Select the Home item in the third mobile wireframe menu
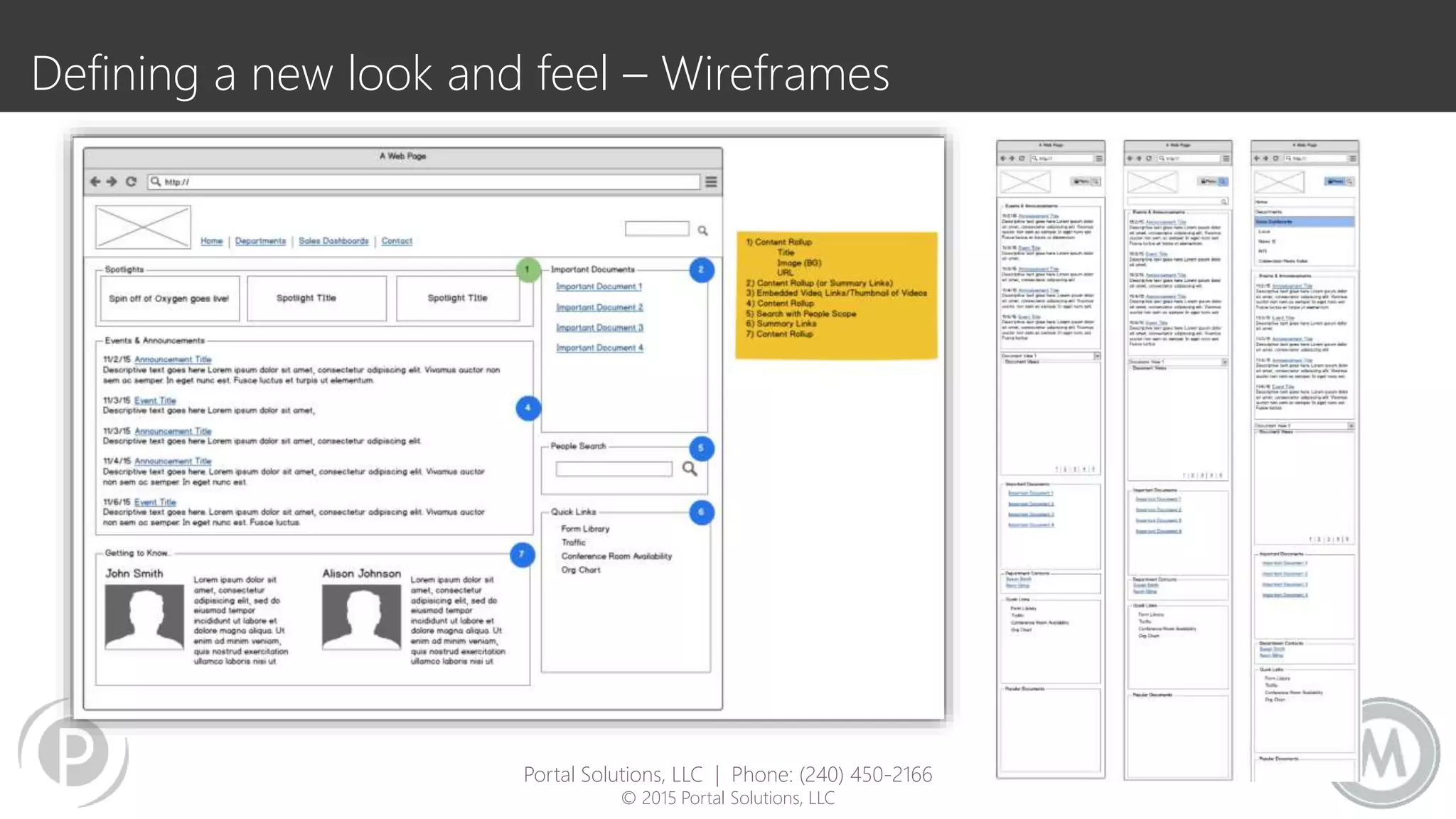This screenshot has height=819, width=1456. coord(1305,202)
